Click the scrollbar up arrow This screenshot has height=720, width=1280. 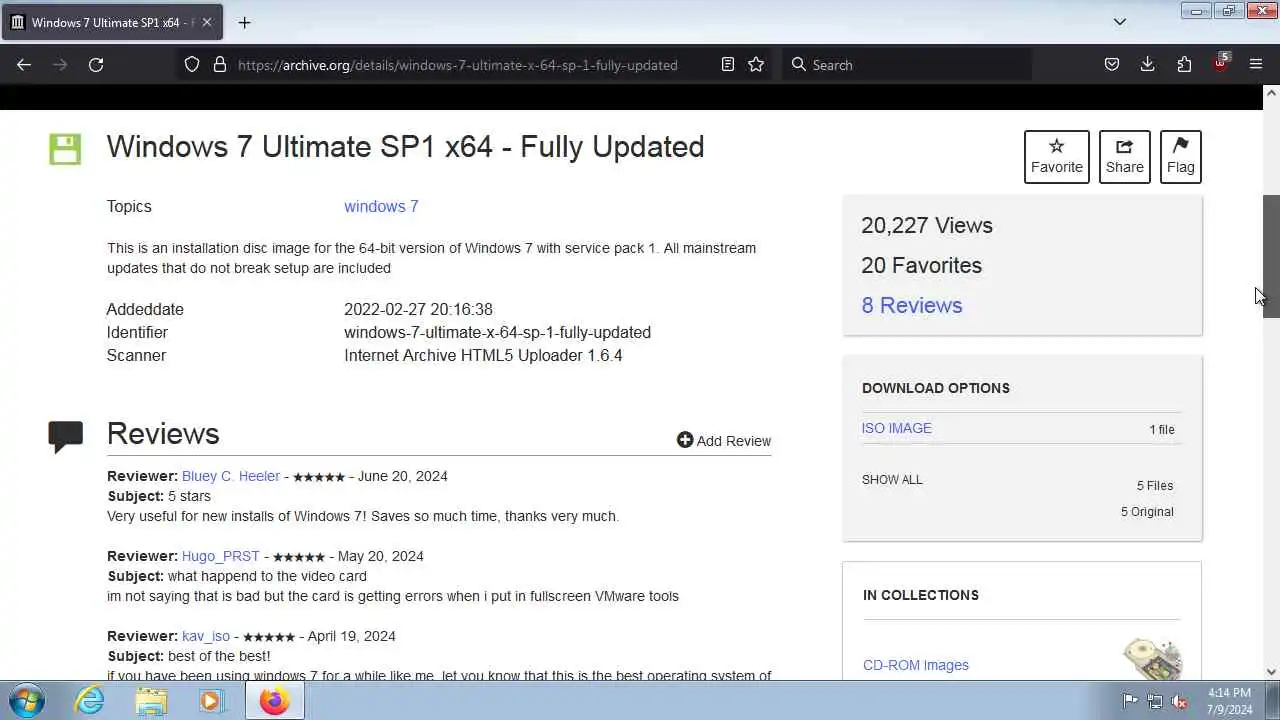point(1271,93)
